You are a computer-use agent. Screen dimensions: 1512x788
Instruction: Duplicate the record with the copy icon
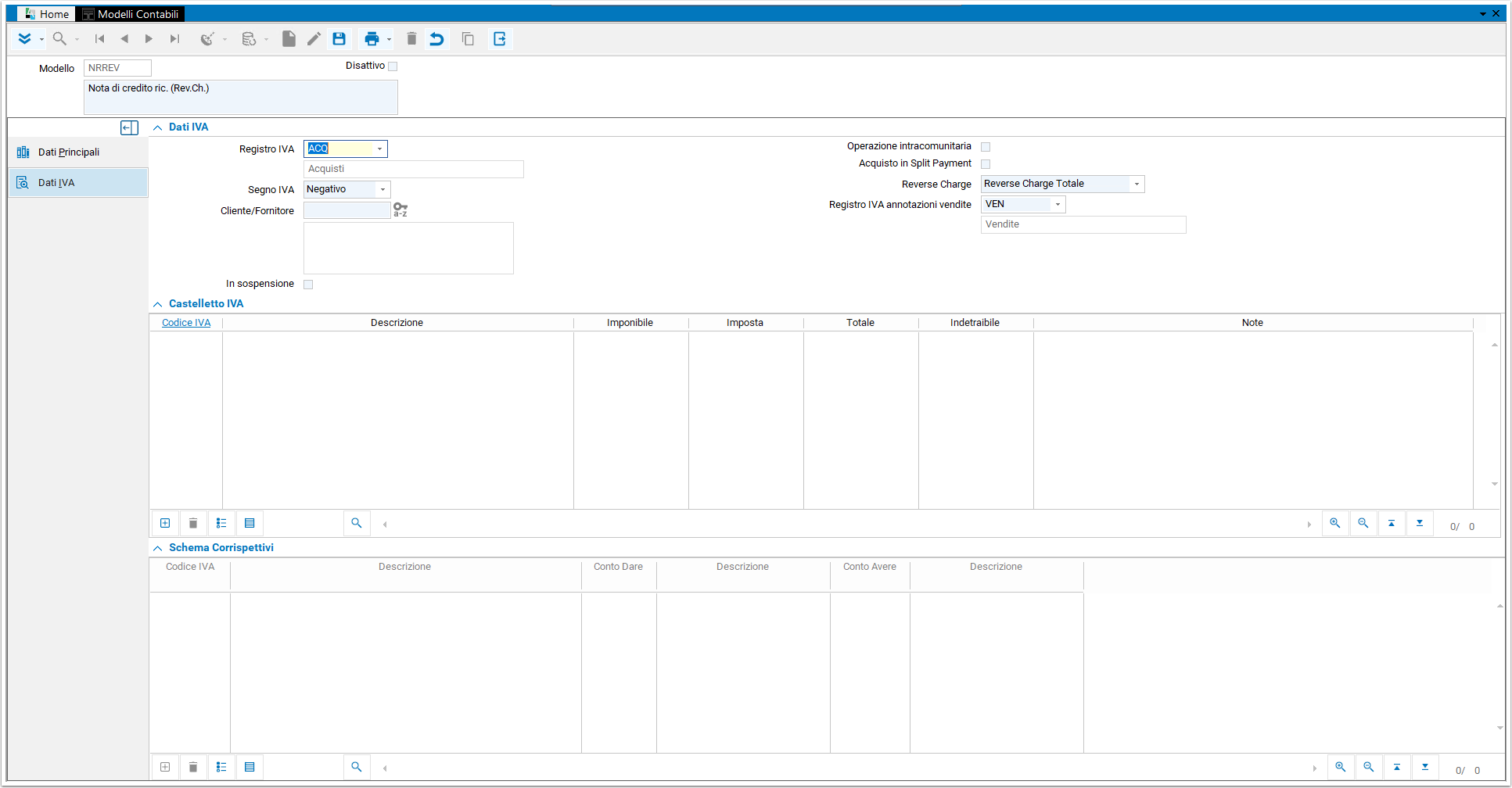pos(468,39)
